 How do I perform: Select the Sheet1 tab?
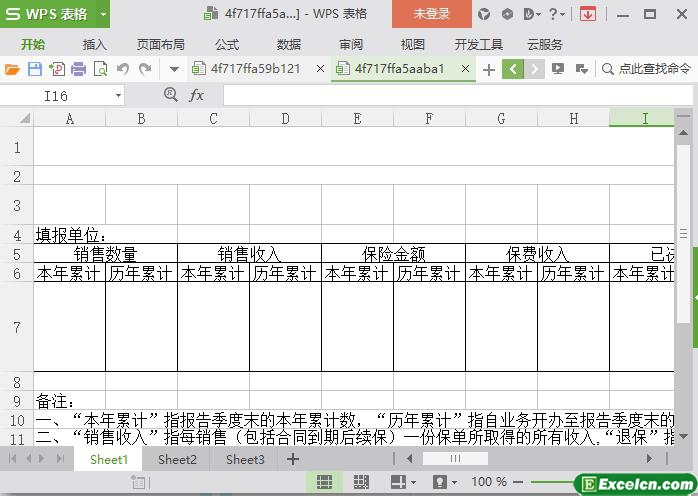click(109, 459)
